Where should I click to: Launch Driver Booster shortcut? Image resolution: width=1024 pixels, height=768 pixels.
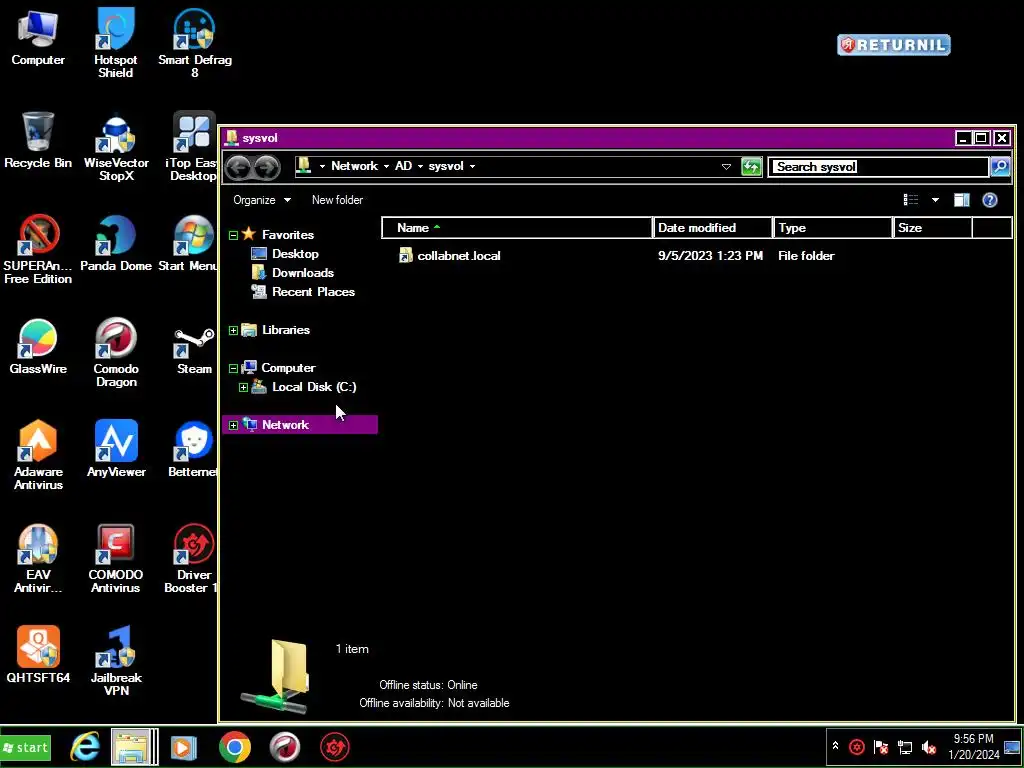pyautogui.click(x=193, y=559)
